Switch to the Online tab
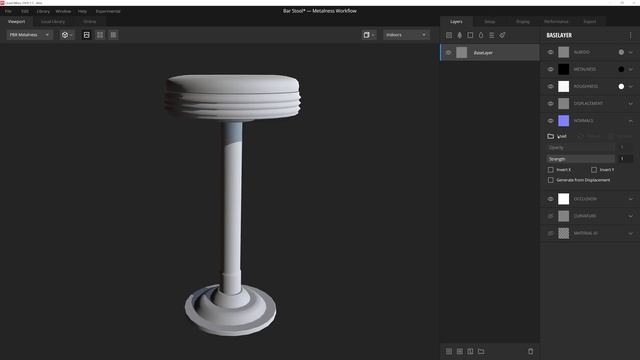 (89, 22)
